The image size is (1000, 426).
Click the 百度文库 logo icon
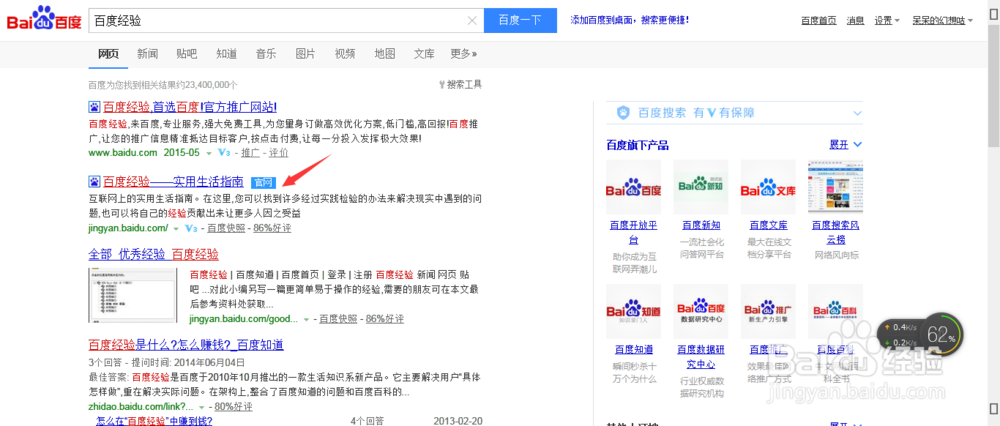pos(768,186)
